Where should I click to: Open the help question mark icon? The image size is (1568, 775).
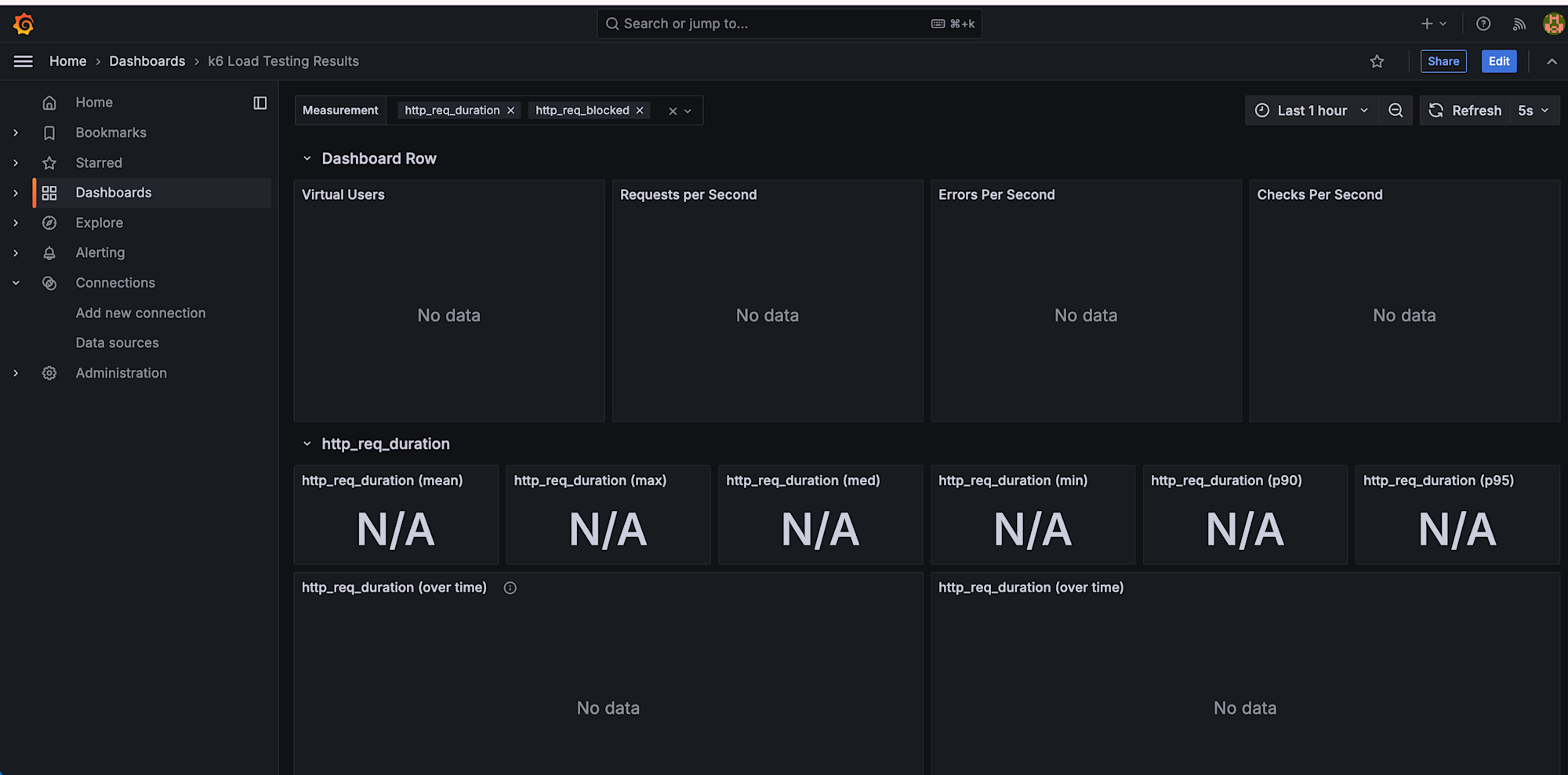(1483, 24)
